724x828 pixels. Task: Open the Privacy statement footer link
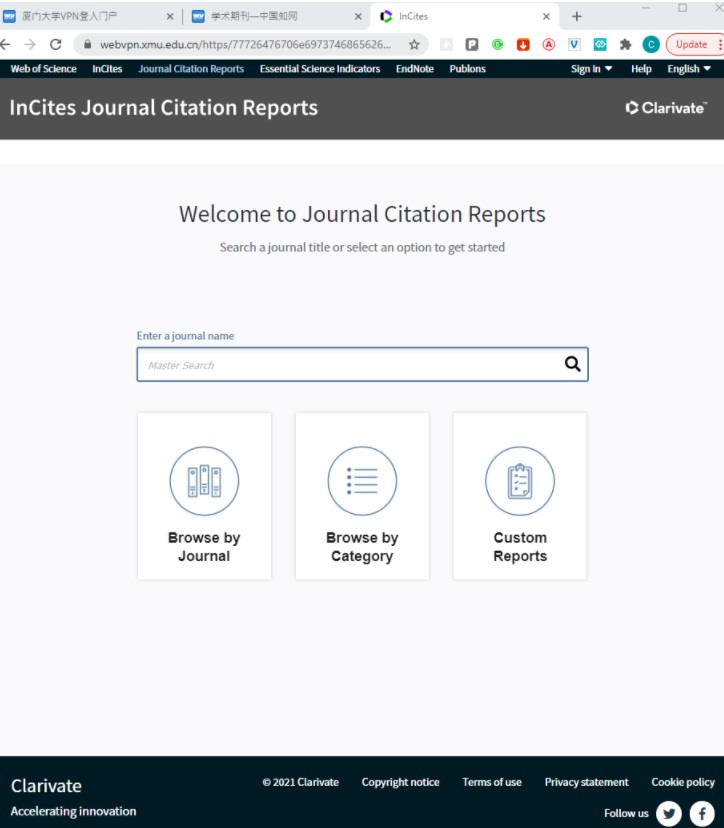pos(586,782)
